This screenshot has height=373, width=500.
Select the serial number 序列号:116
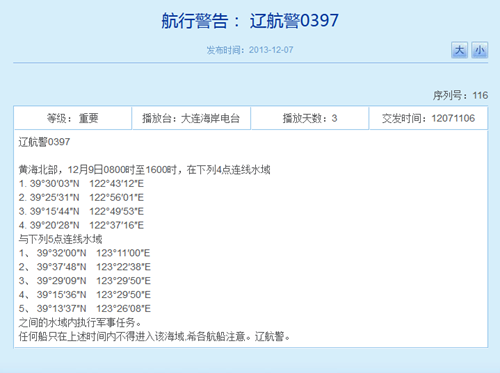[460, 95]
